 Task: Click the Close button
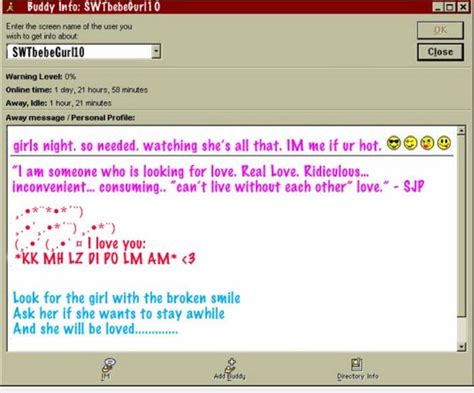coord(440,52)
